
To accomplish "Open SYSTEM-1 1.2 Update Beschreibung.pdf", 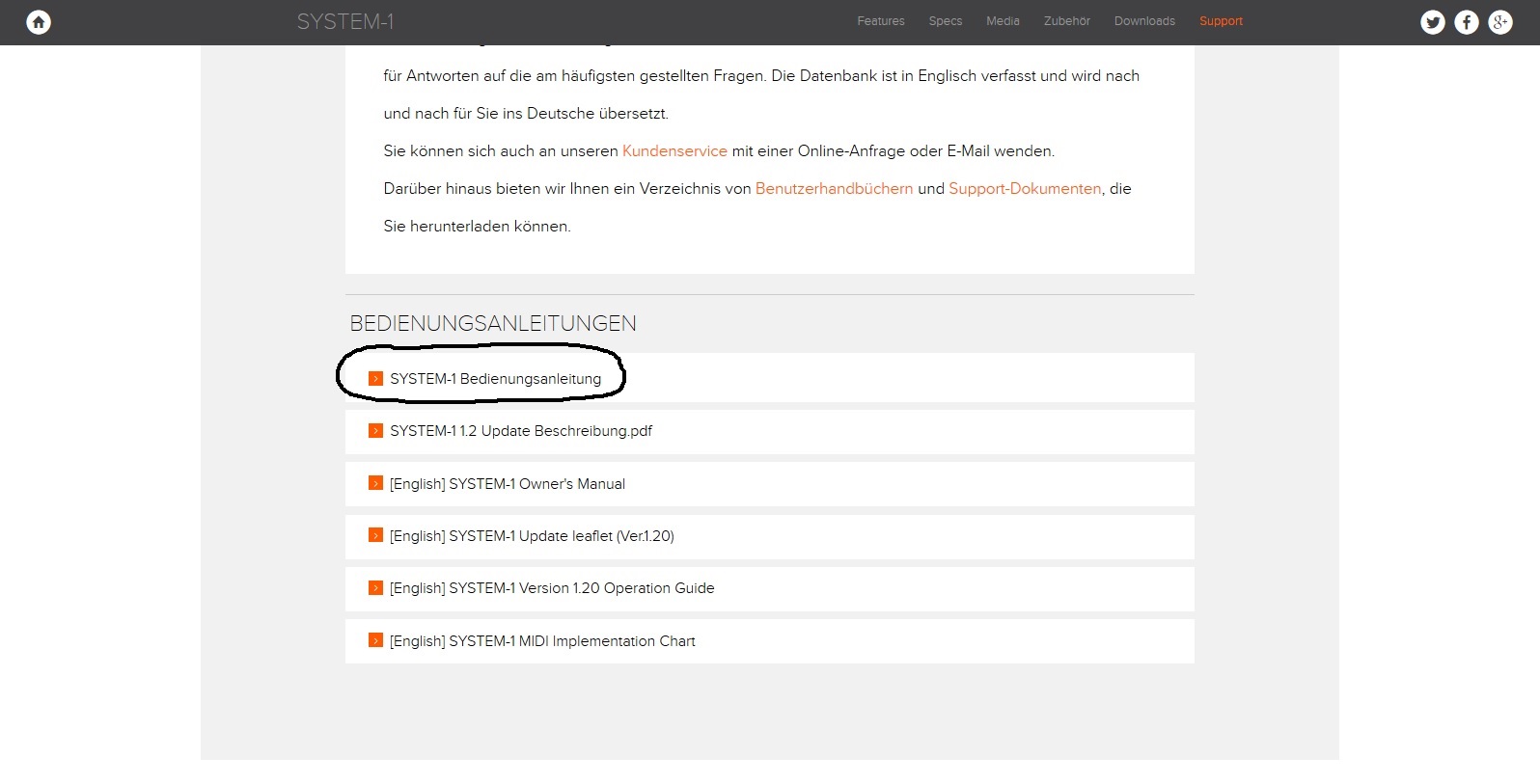I will (521, 431).
